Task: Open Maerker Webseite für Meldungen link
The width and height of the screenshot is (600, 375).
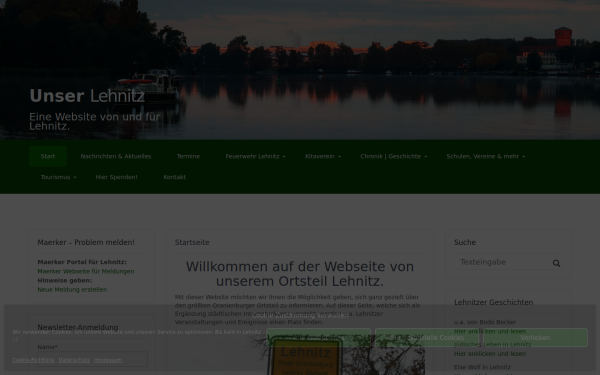Action: [x=86, y=271]
